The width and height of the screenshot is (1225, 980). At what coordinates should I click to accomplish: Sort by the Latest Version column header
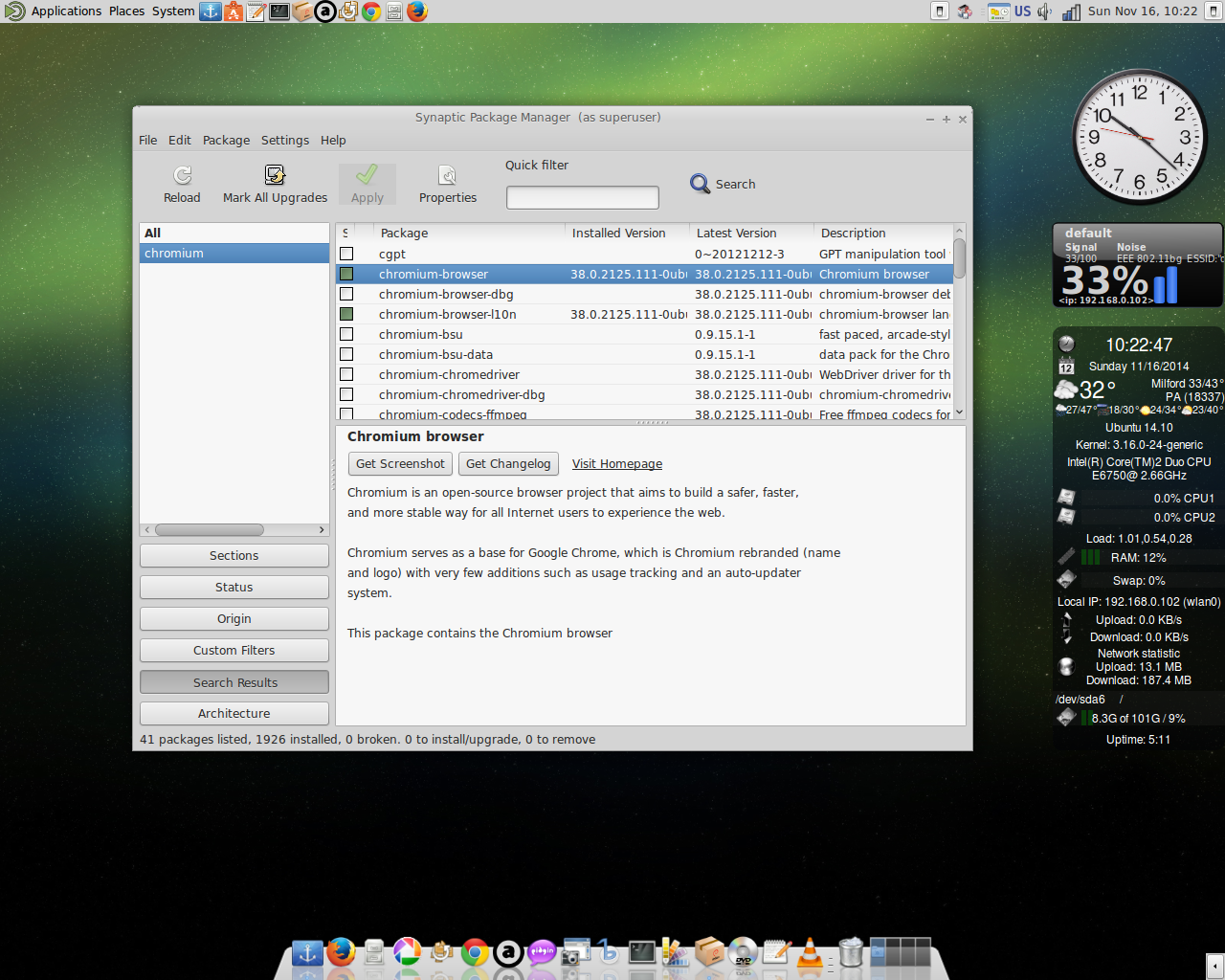[x=751, y=233]
